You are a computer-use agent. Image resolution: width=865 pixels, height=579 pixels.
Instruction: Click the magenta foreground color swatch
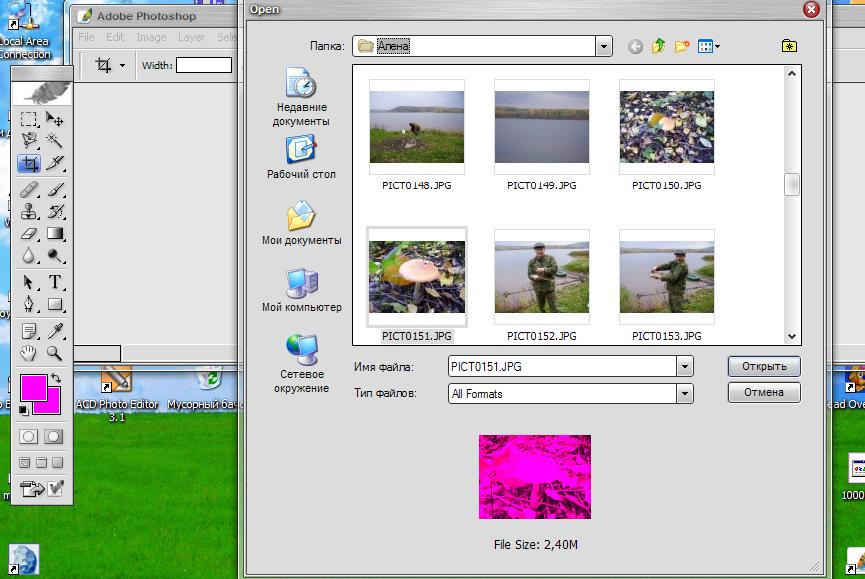tap(33, 387)
